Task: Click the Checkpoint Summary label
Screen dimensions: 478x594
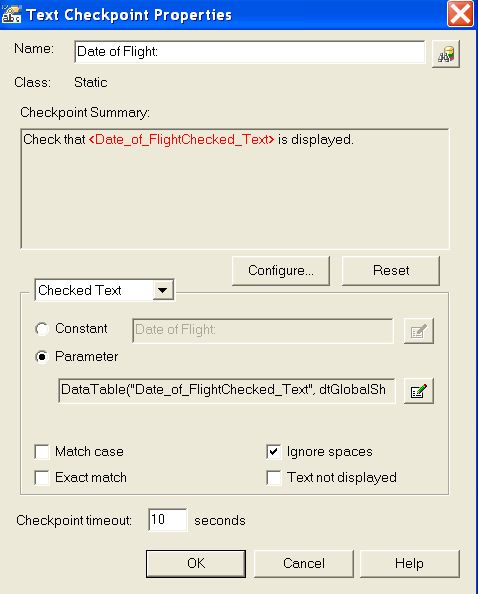Action: pos(85,113)
